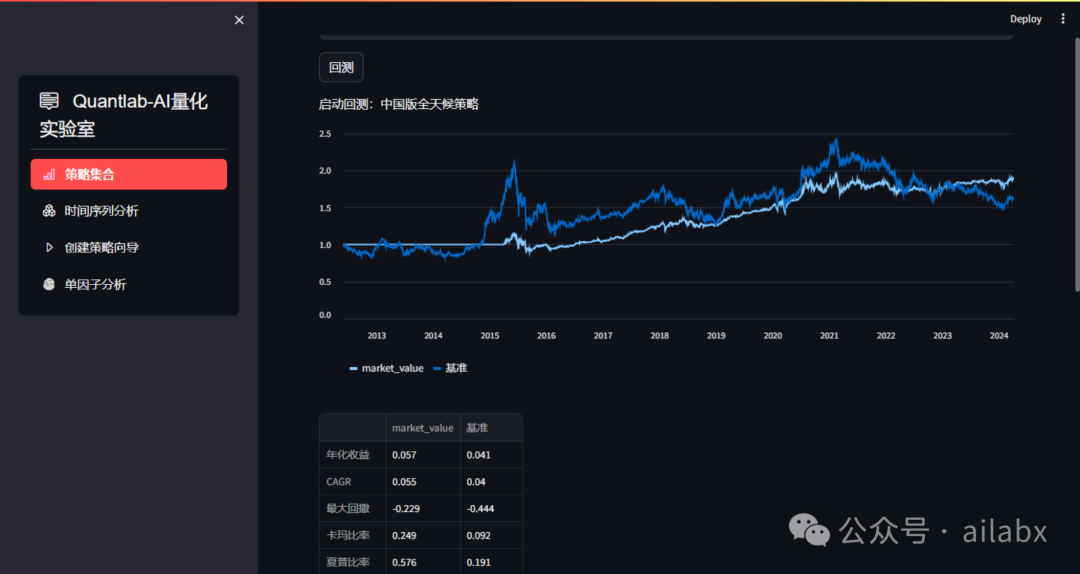Click the Quantlab-AI量化实验室 title
Screen dimensions: 1080x574
pyautogui.click(x=124, y=114)
